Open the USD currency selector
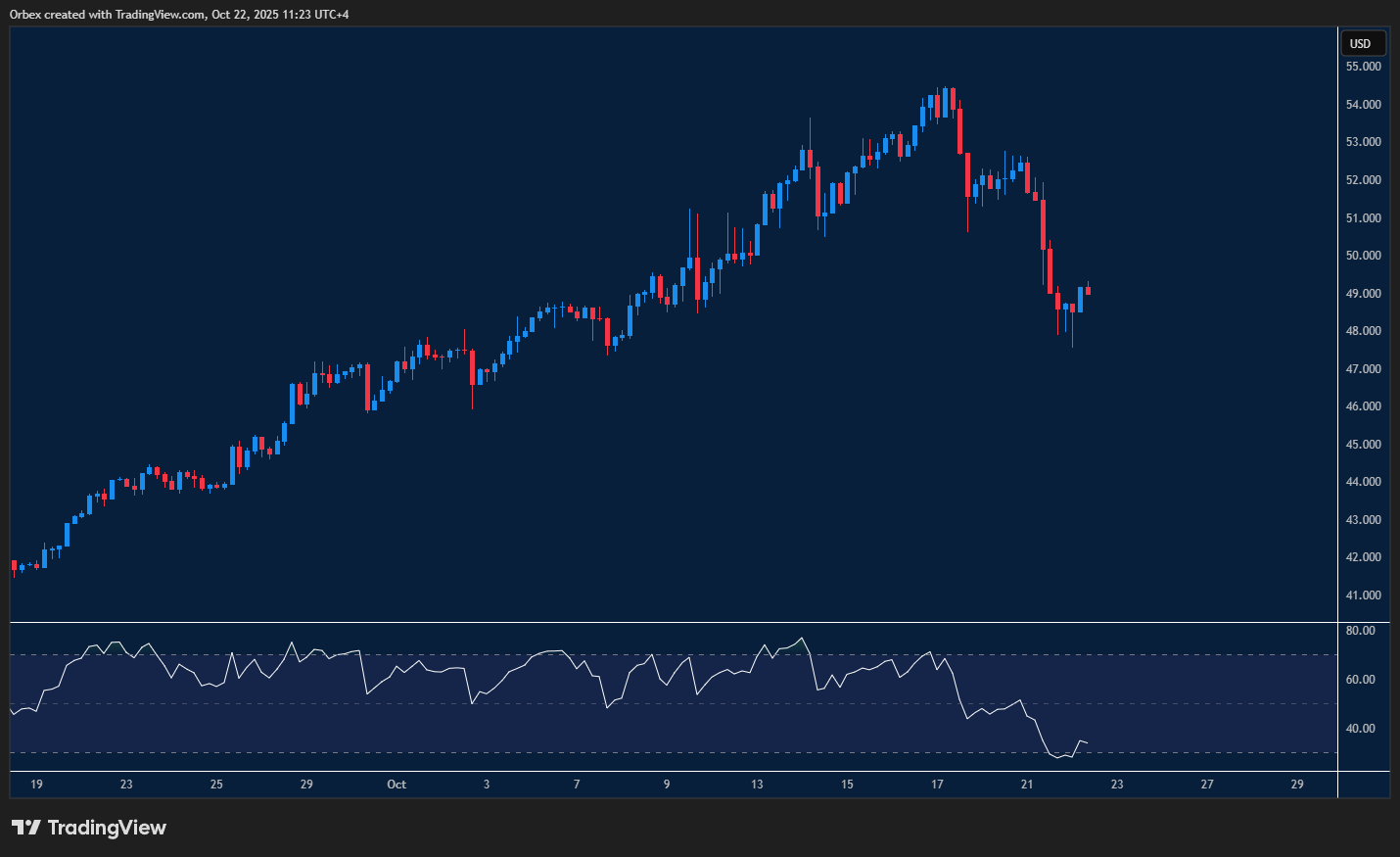 pyautogui.click(x=1361, y=43)
